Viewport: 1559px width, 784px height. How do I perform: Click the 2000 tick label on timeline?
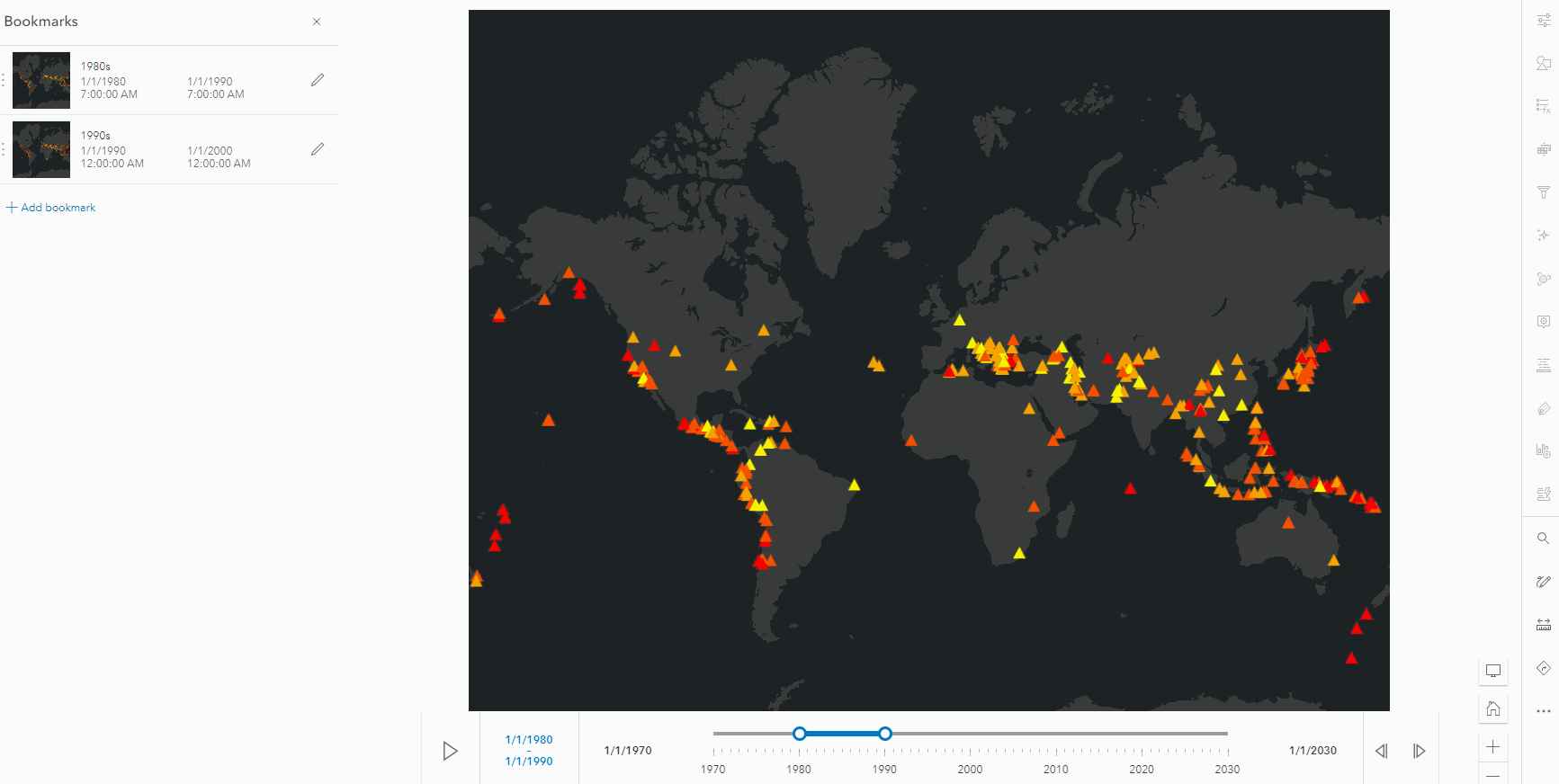(x=970, y=770)
